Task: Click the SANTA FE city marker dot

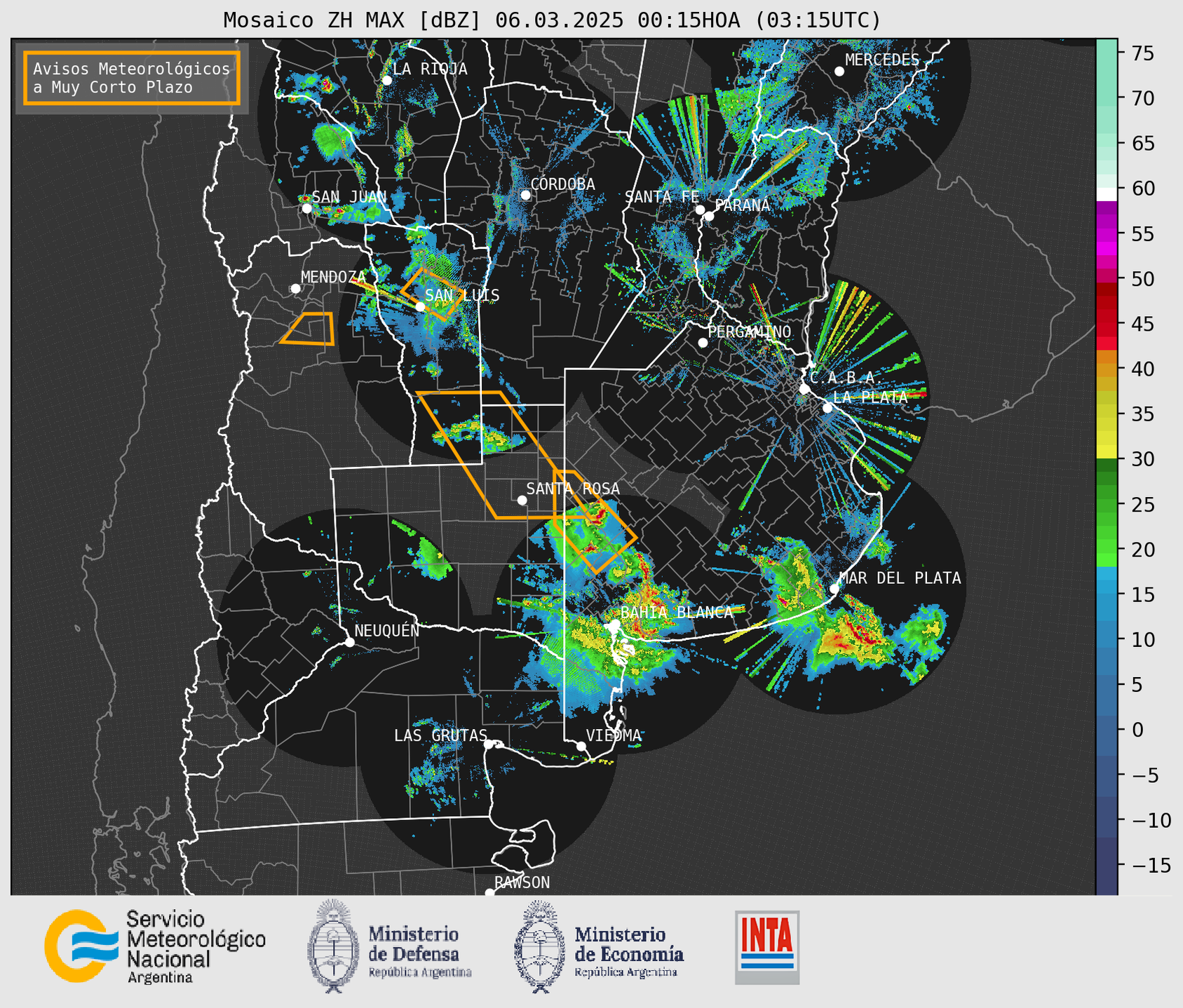Action: pyautogui.click(x=699, y=209)
